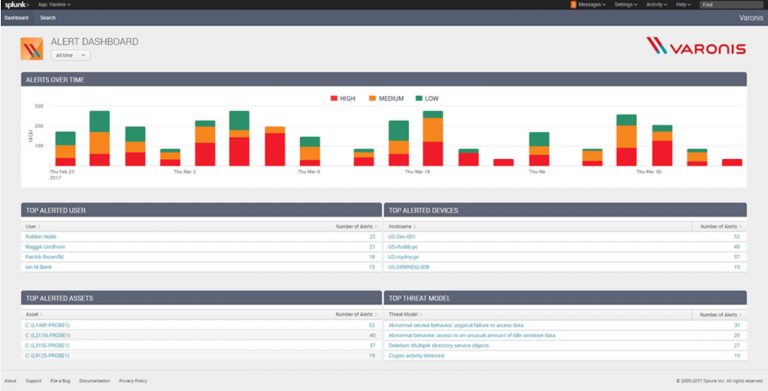This screenshot has width=768, height=391.
Task: Open Crypto activity detected threat model
Action: (416, 356)
